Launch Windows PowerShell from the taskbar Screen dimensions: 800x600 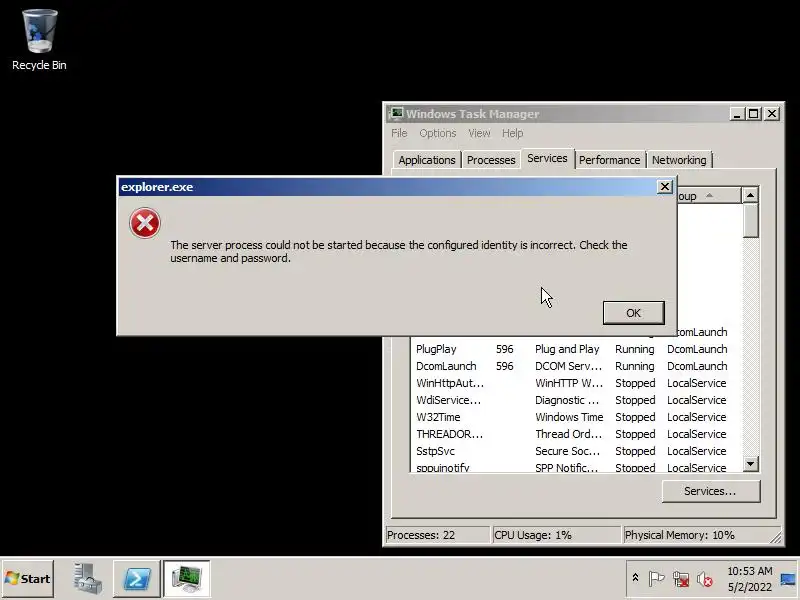137,578
